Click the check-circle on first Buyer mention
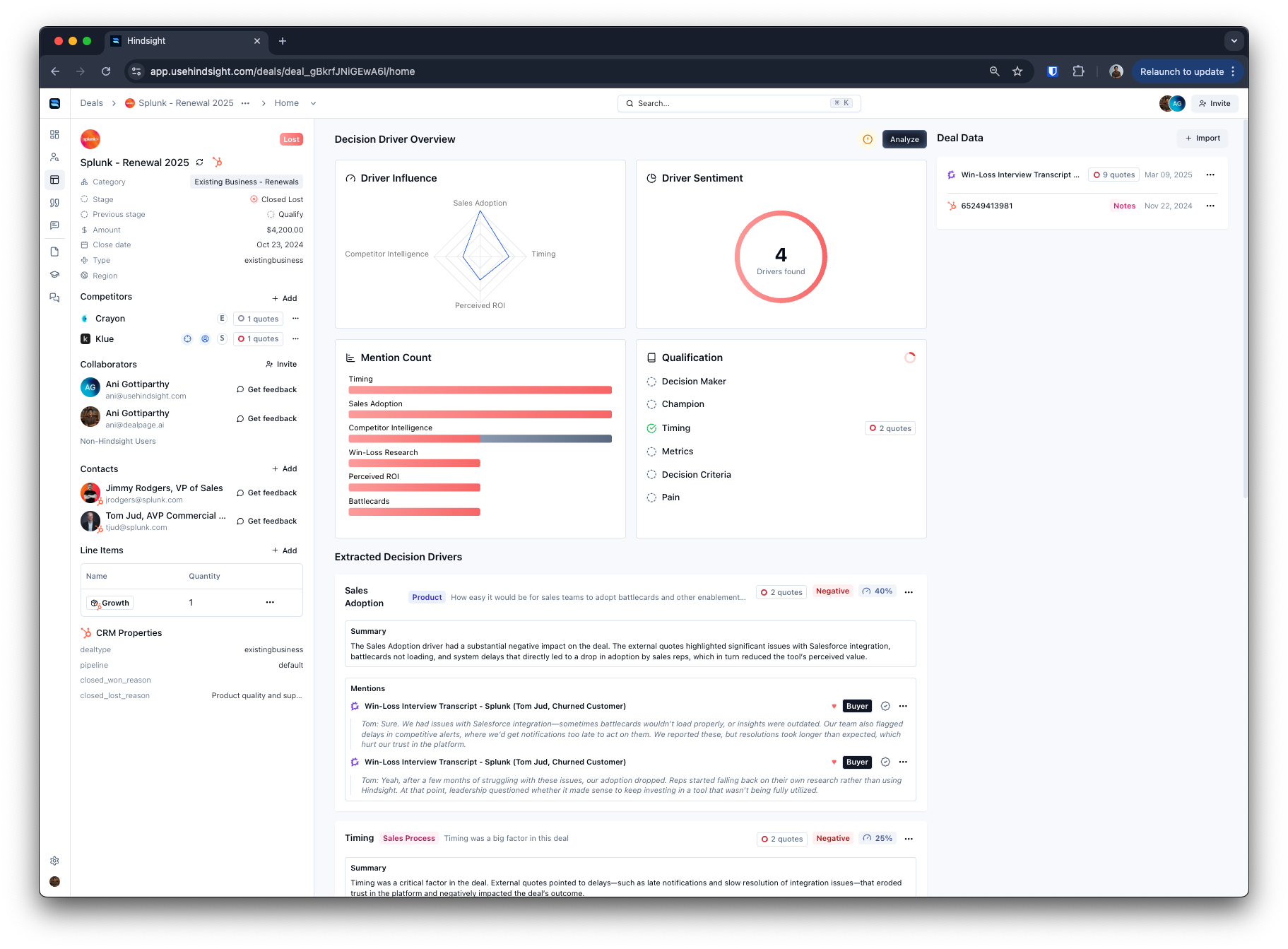Viewport: 1288px width, 949px height. (885, 706)
